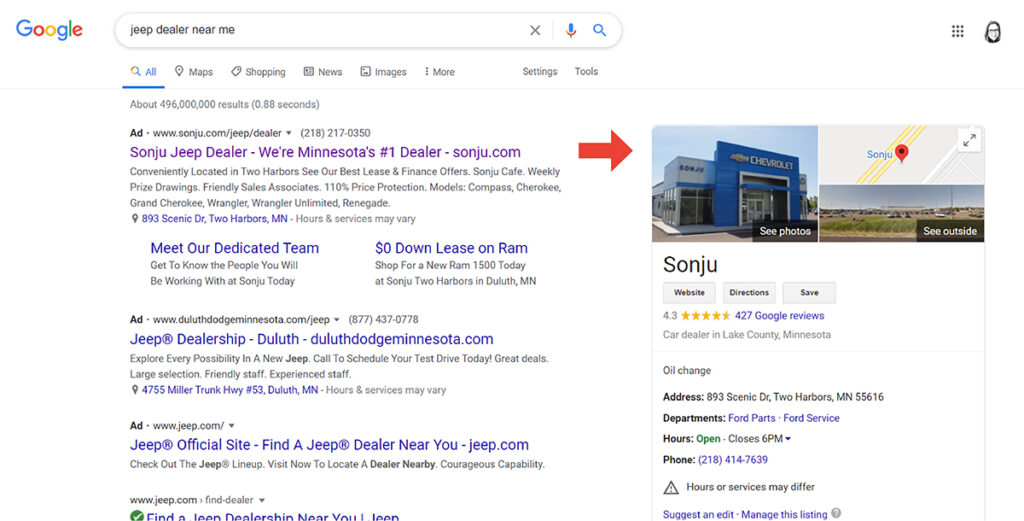This screenshot has height=521, width=1024.
Task: Open See outside street view thumbnail
Action: [901, 213]
